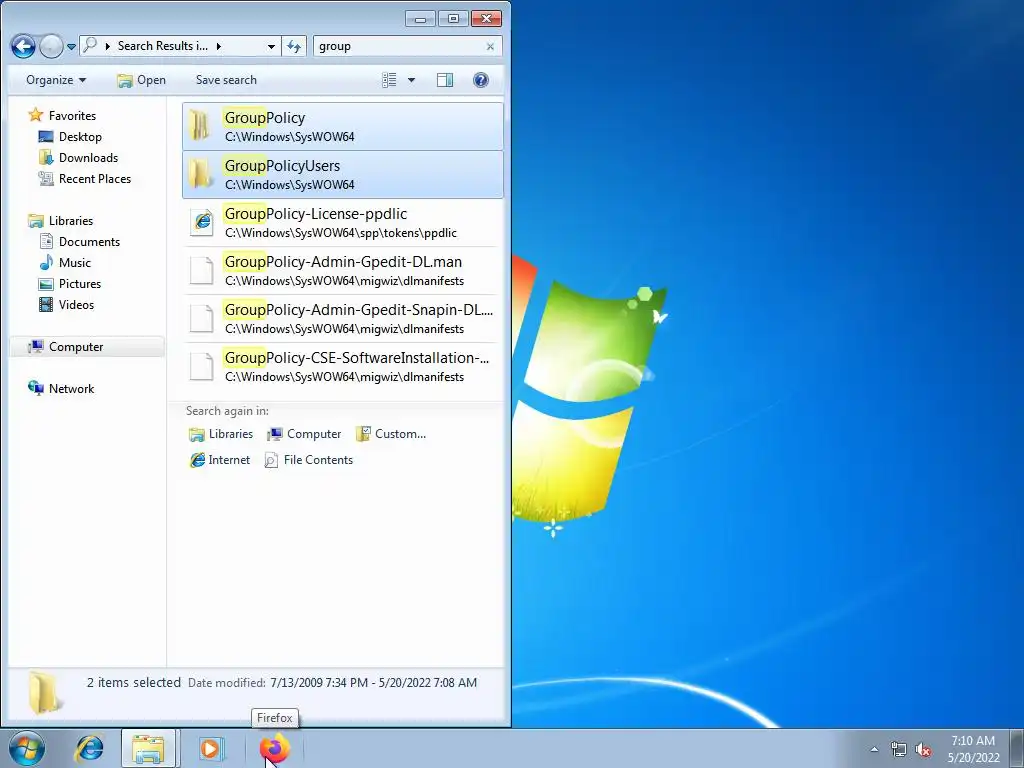
Task: Minimize the Explorer window
Action: [x=420, y=18]
